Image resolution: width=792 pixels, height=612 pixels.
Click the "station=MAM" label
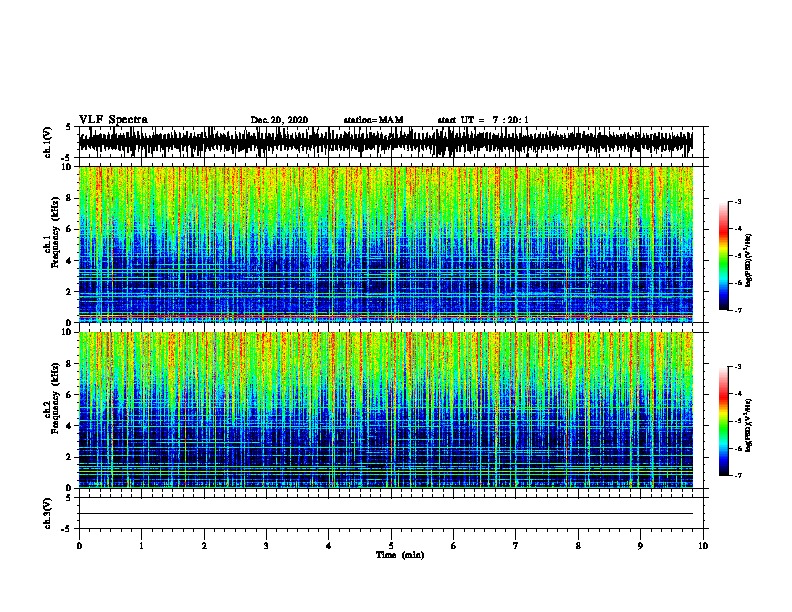pos(374,120)
